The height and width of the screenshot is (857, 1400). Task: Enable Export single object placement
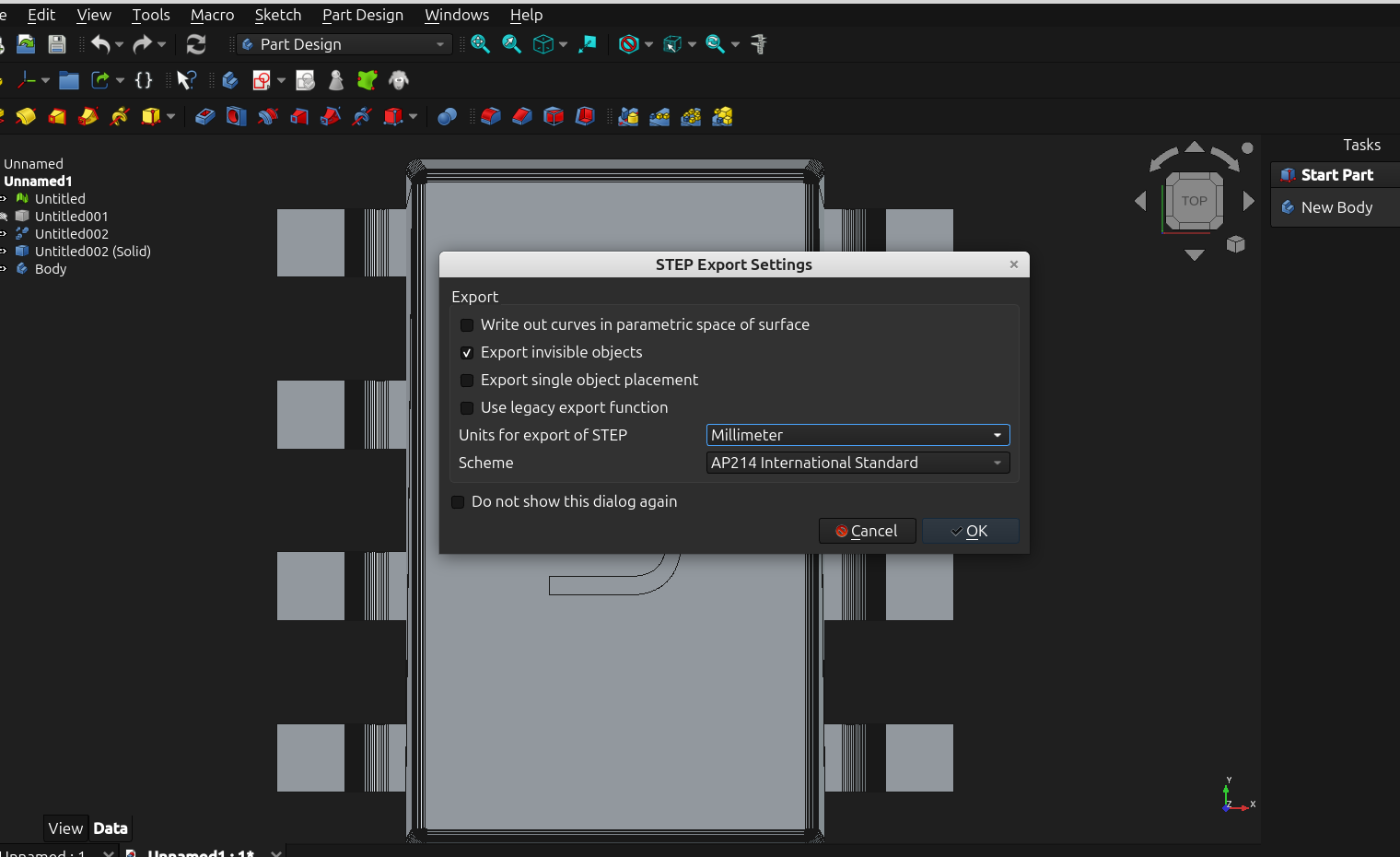[x=467, y=381]
